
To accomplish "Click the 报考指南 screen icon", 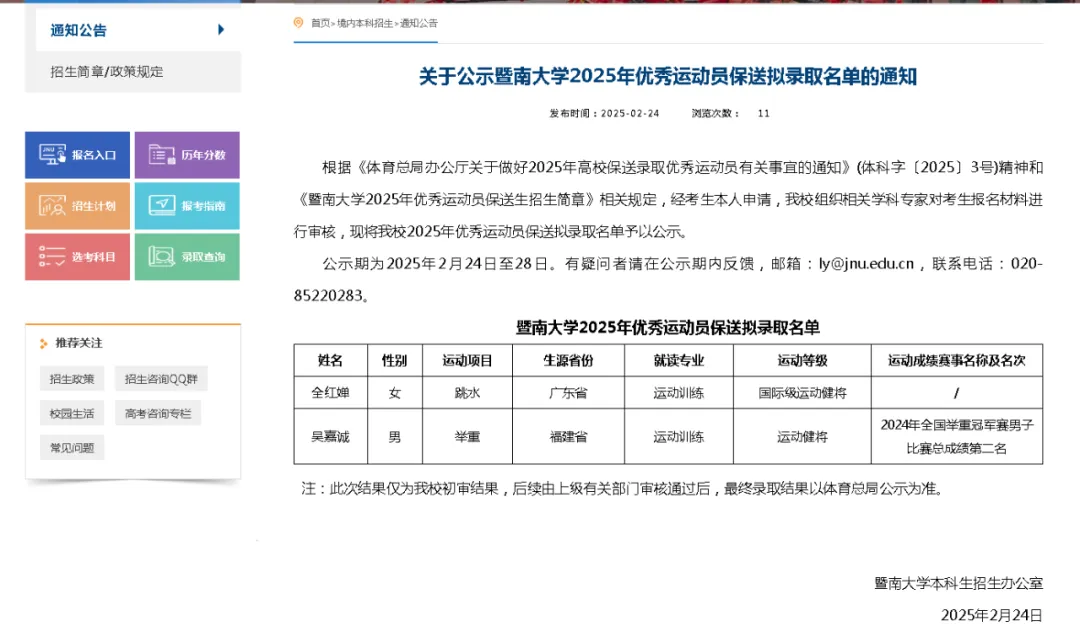I will pos(162,205).
